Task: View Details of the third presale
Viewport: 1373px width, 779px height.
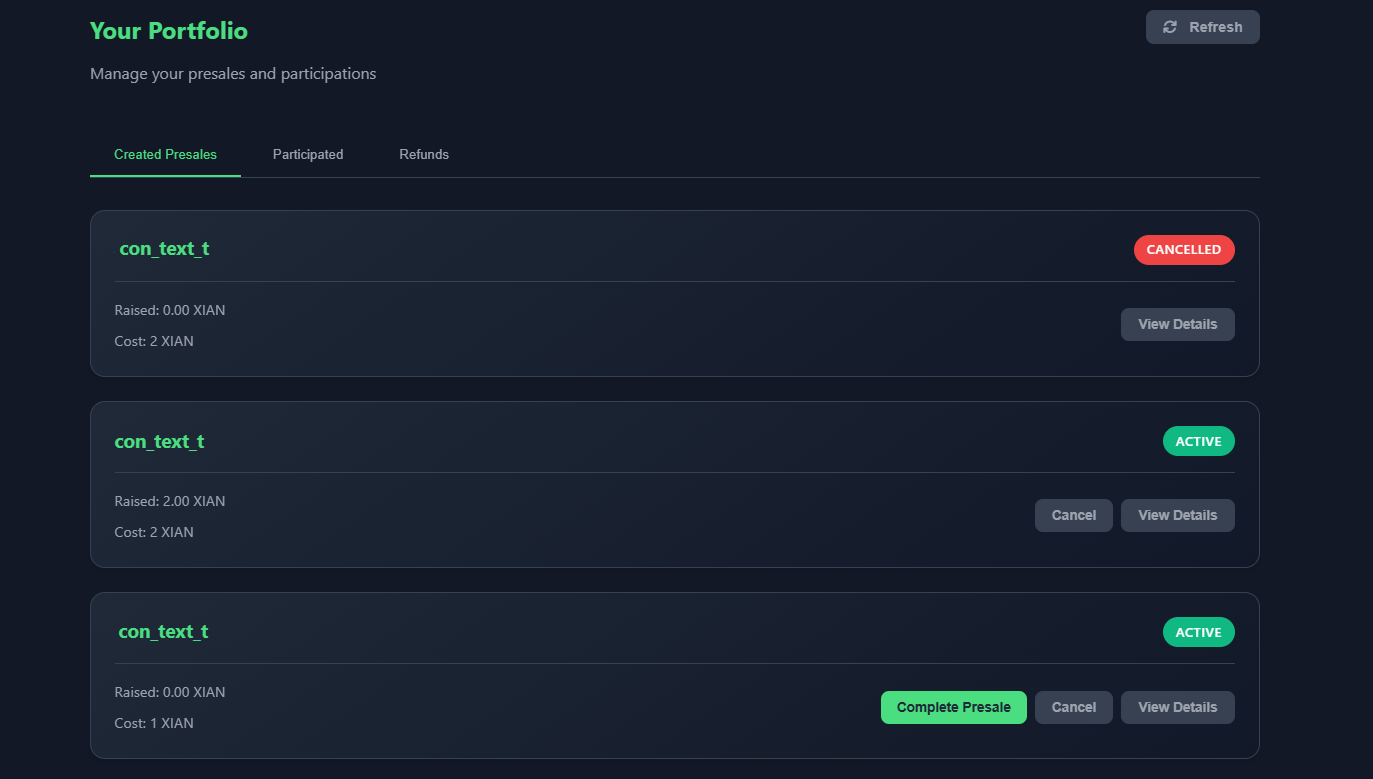Action: tap(1177, 707)
